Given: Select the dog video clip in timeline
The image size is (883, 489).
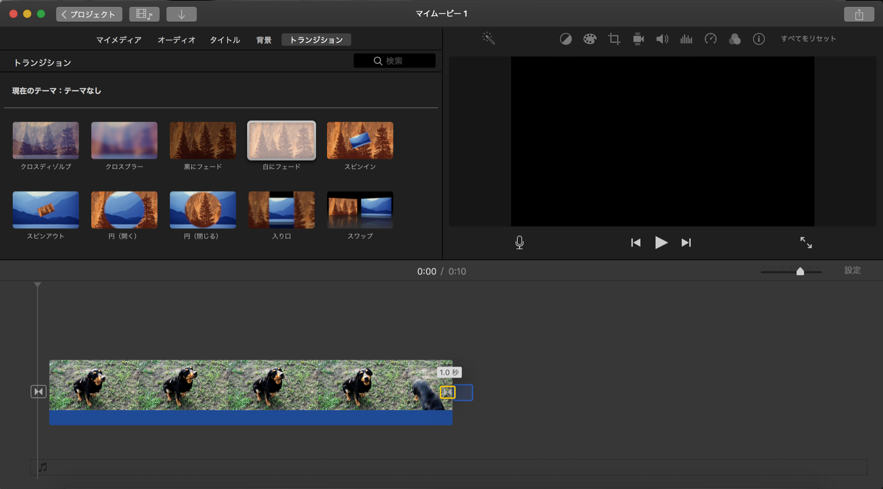Looking at the screenshot, I should click(x=251, y=385).
